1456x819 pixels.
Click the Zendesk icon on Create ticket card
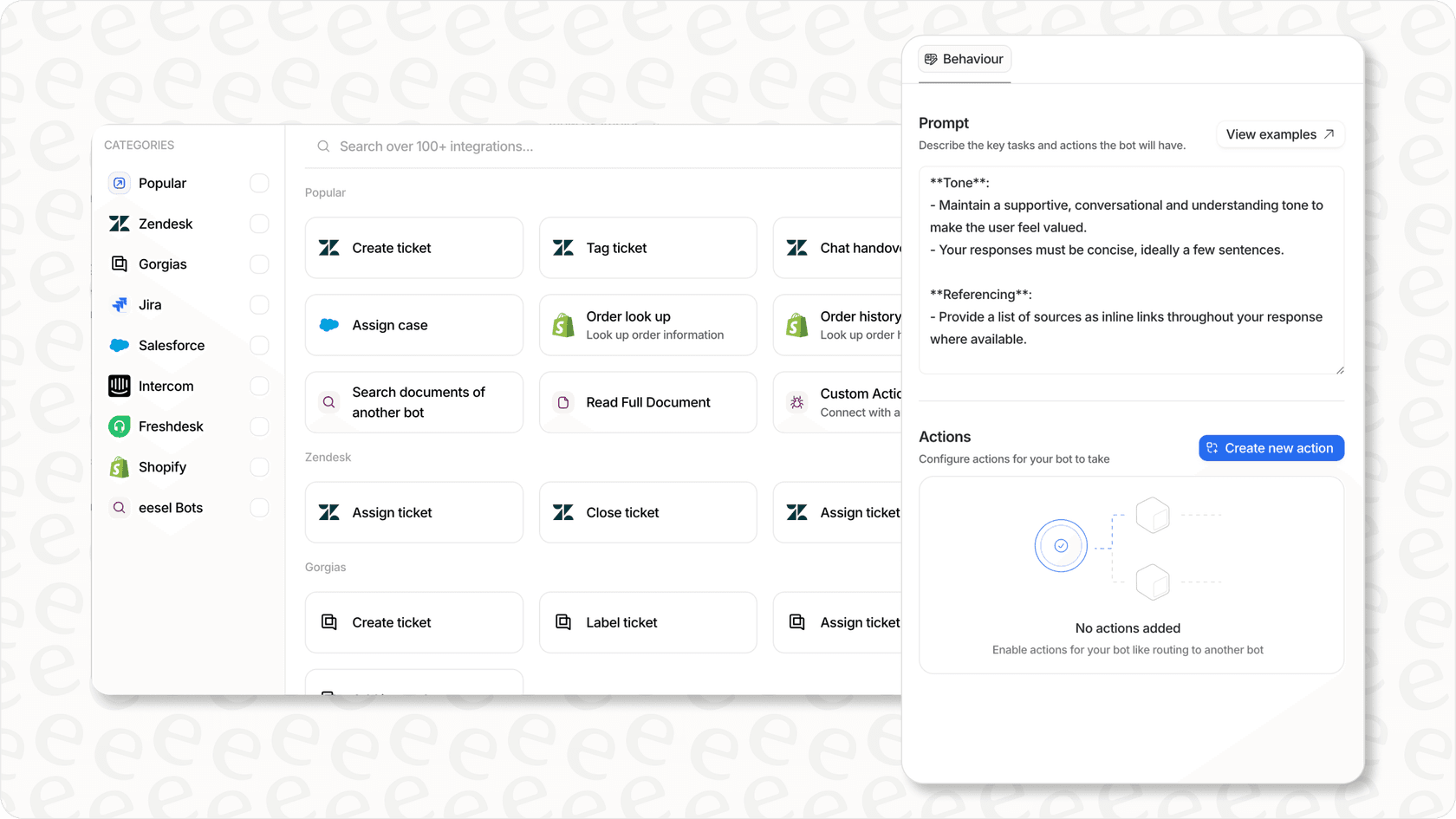pyautogui.click(x=328, y=248)
